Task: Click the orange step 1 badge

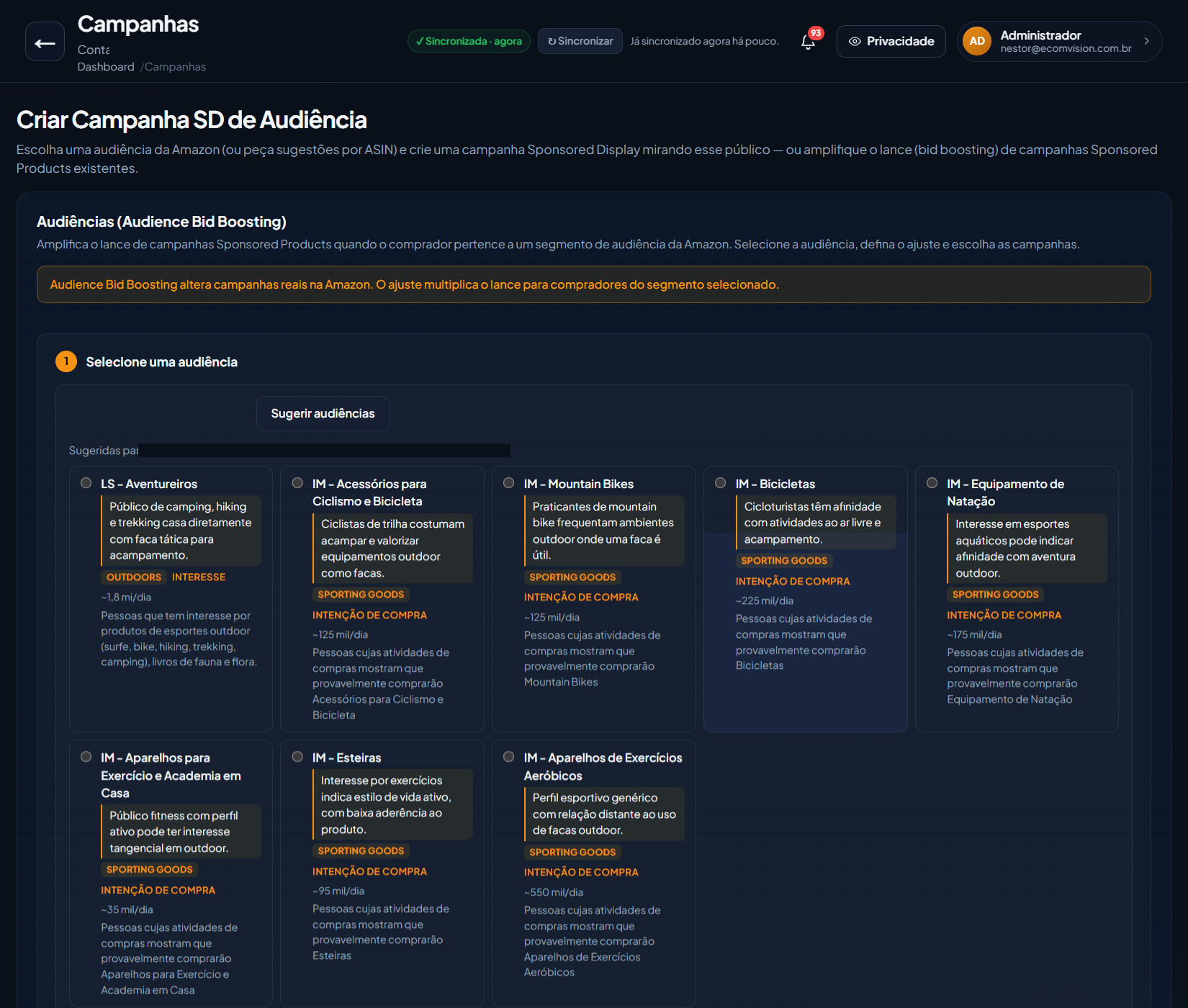Action: coord(66,361)
